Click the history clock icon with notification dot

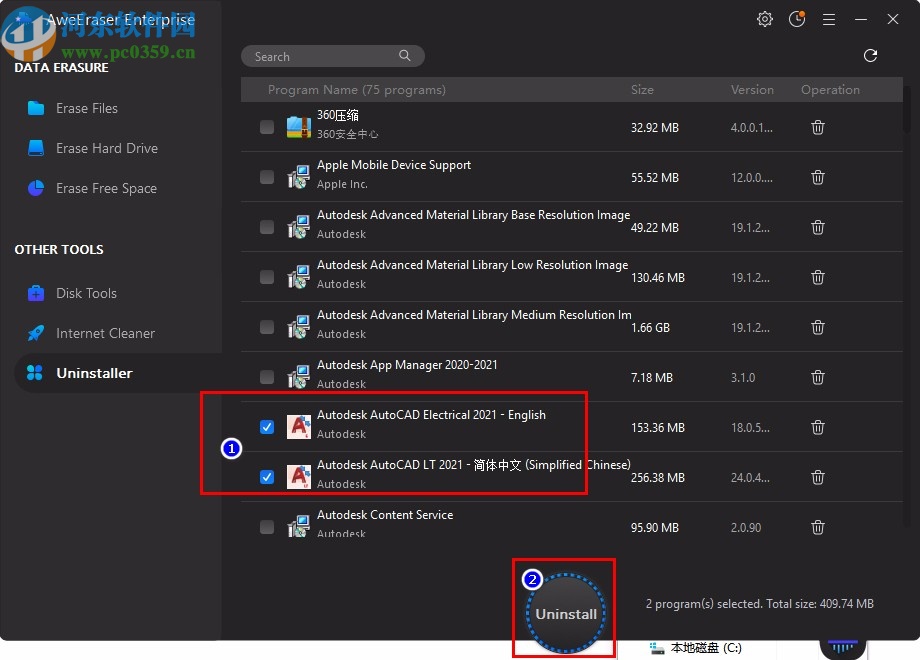pyautogui.click(x=797, y=19)
